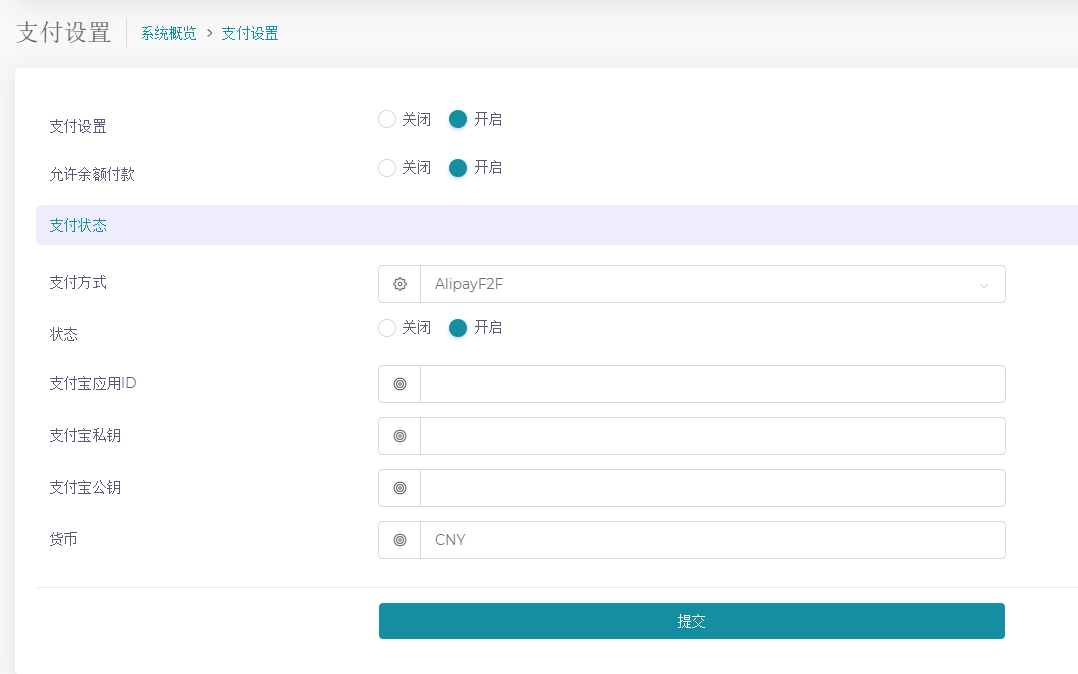Viewport: 1078px width, 674px height.
Task: Disable 允许余额付款 by selecting 关闭
Action: [x=387, y=167]
